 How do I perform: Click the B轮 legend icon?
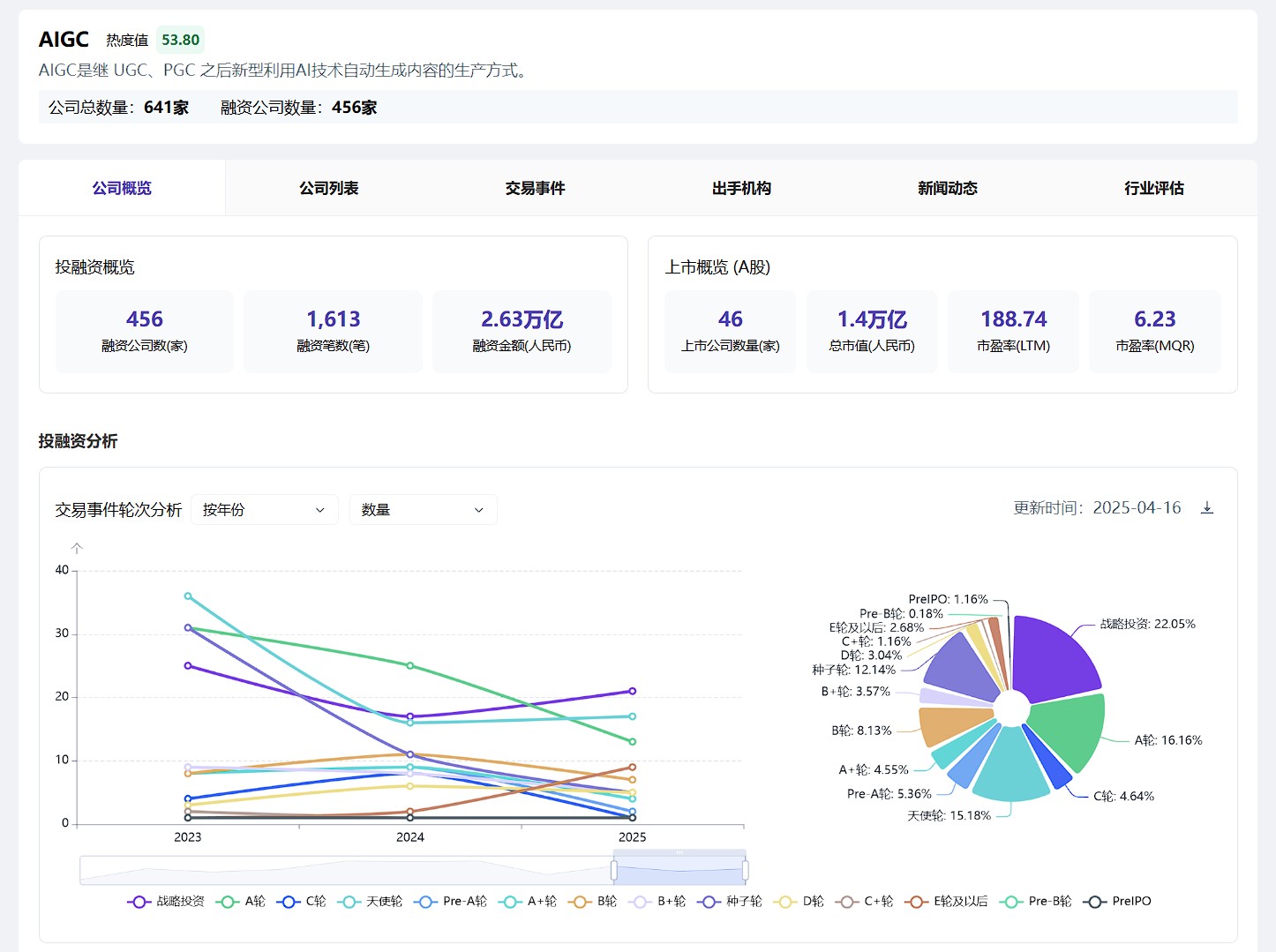point(580,902)
